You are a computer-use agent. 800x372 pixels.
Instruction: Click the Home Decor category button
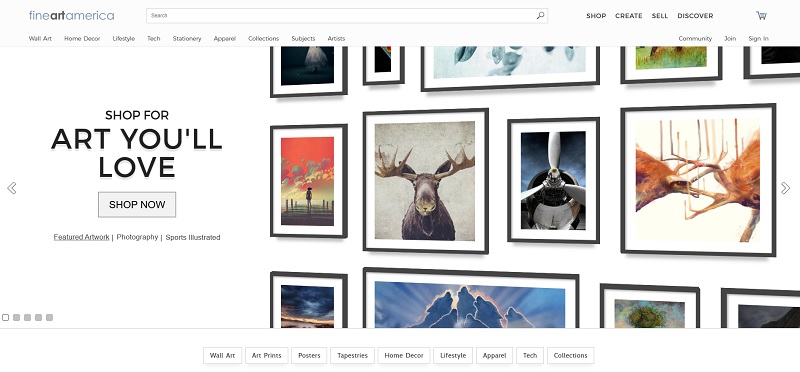tap(404, 356)
